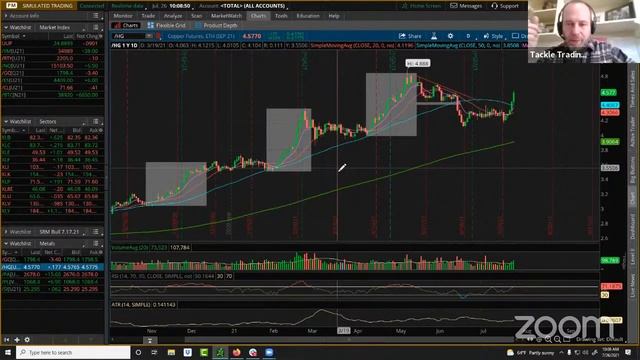Open the Account selector dropdown
The height and width of the screenshot is (360, 640).
(253, 6)
